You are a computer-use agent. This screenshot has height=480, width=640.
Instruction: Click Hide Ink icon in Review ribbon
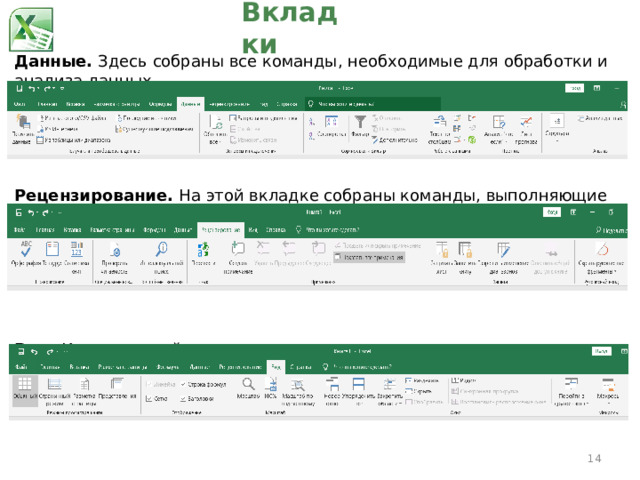pyautogui.click(x=602, y=249)
